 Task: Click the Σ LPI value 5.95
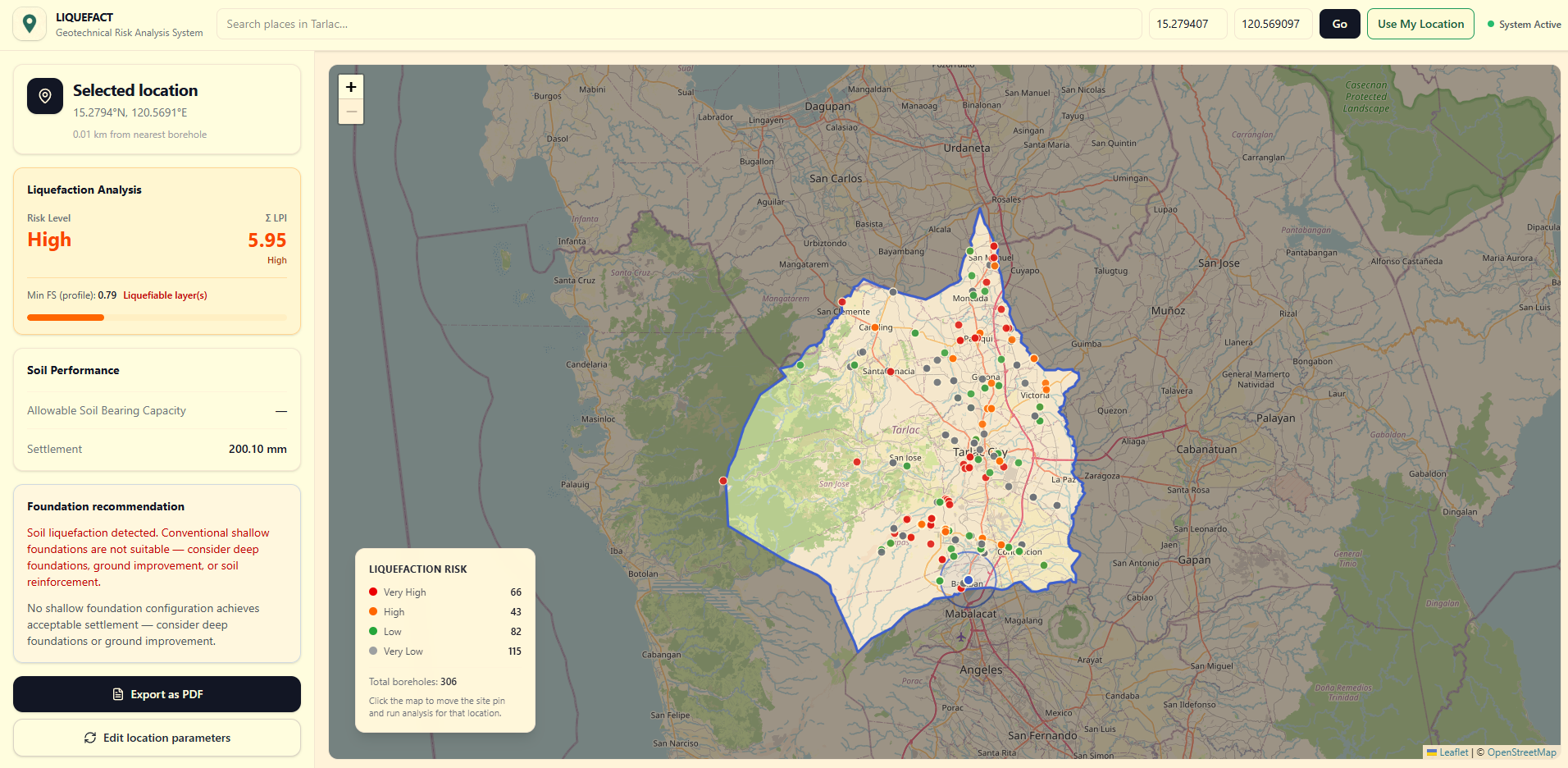point(267,240)
